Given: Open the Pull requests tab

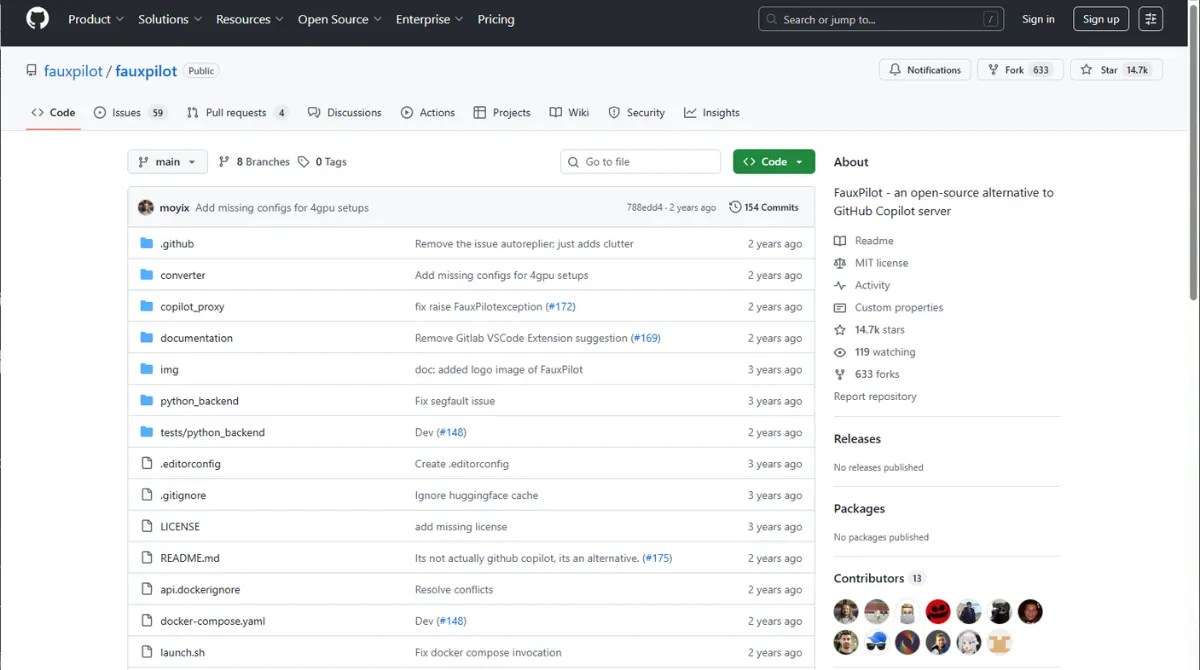Looking at the screenshot, I should tap(238, 113).
